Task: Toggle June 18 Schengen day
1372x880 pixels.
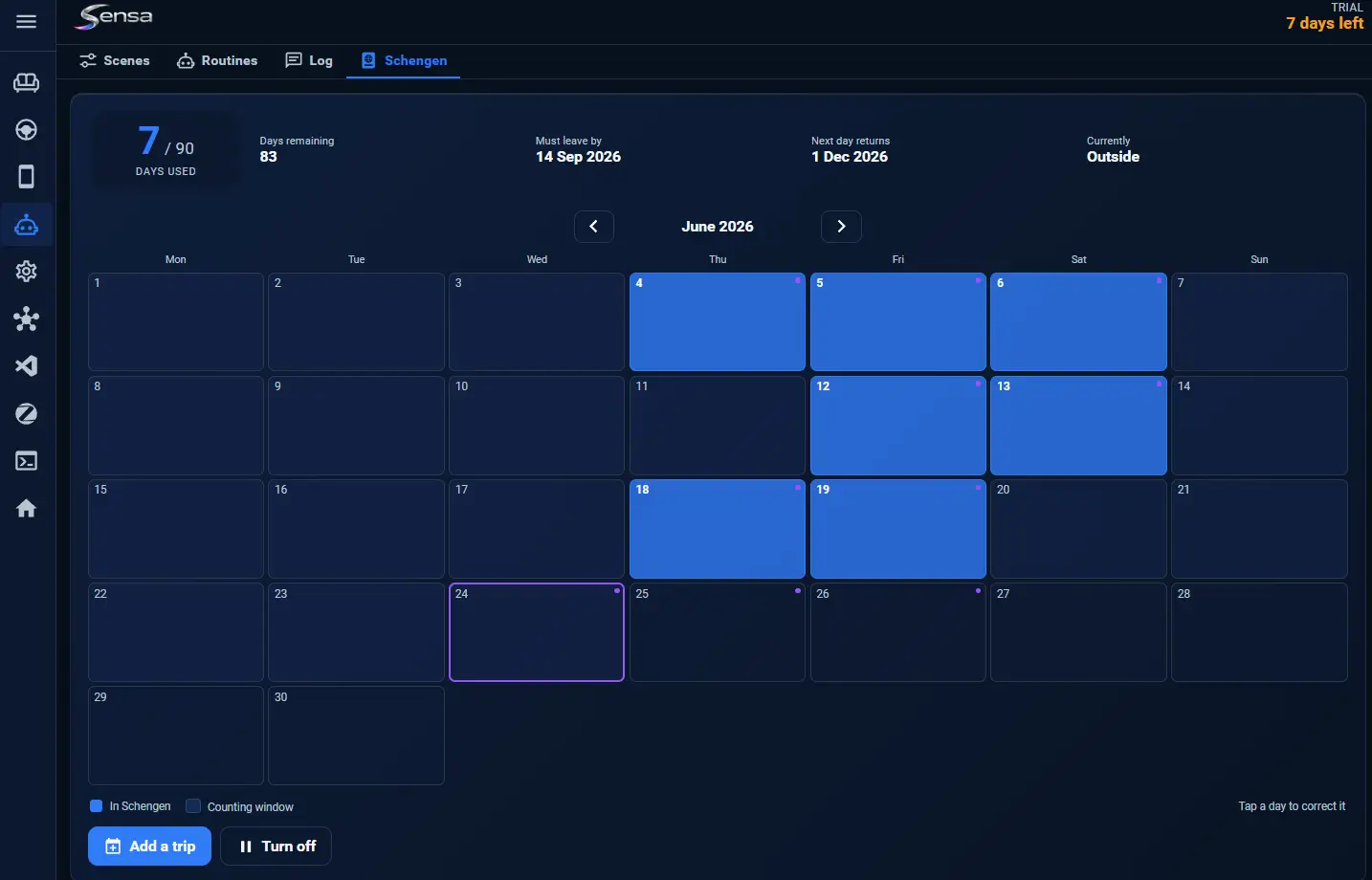Action: tap(718, 529)
